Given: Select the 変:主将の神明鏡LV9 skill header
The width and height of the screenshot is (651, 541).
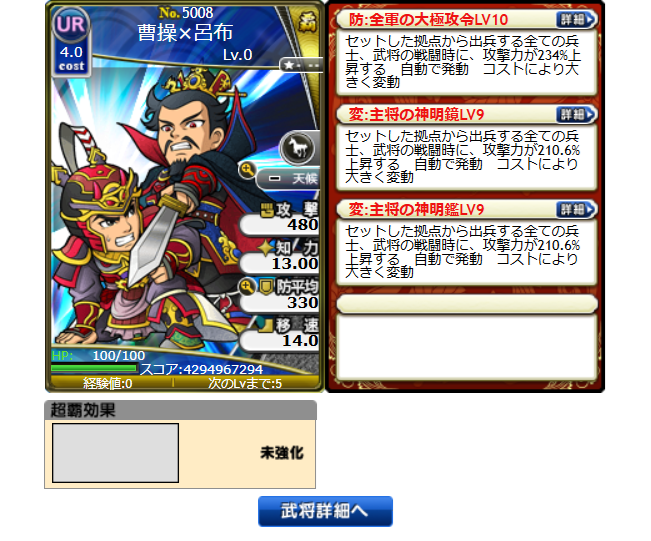Looking at the screenshot, I should 416,114.
